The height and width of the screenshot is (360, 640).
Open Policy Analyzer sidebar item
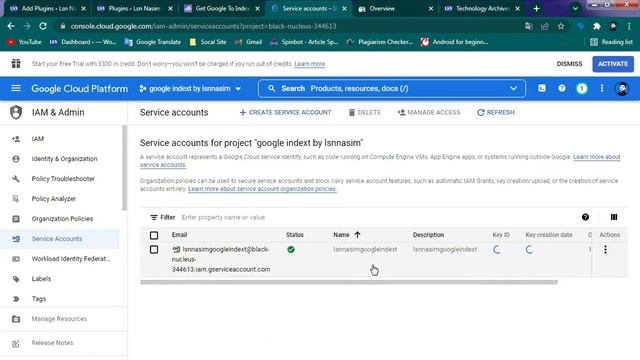click(60, 199)
